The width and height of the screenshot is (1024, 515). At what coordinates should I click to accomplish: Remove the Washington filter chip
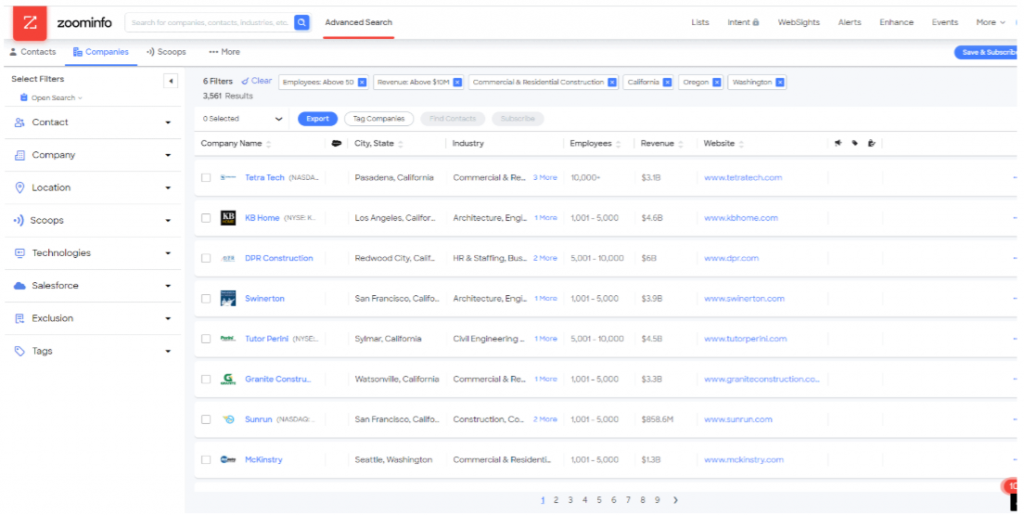click(780, 82)
